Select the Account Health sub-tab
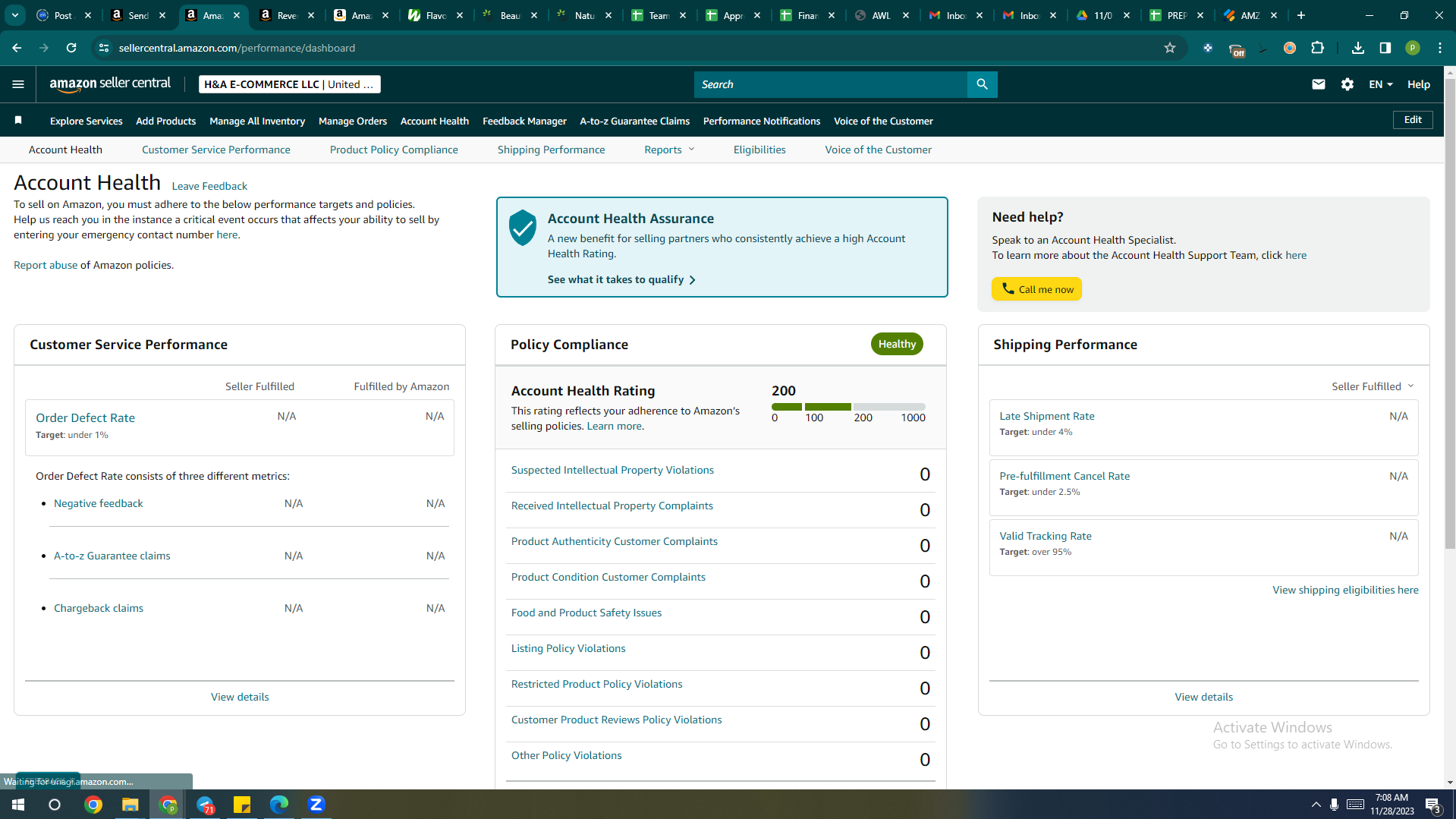The width and height of the screenshot is (1456, 819). pos(65,150)
